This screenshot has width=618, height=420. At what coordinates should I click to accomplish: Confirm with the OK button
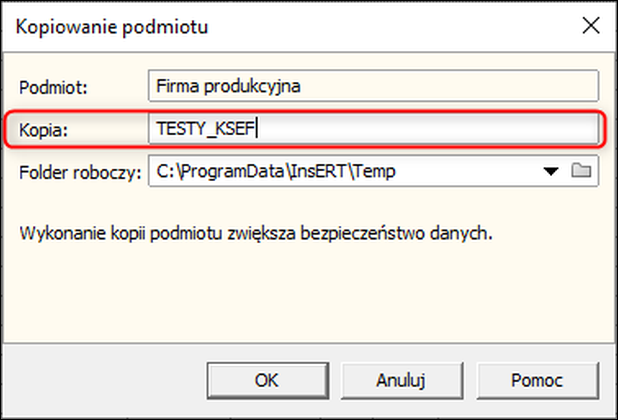[x=266, y=380]
